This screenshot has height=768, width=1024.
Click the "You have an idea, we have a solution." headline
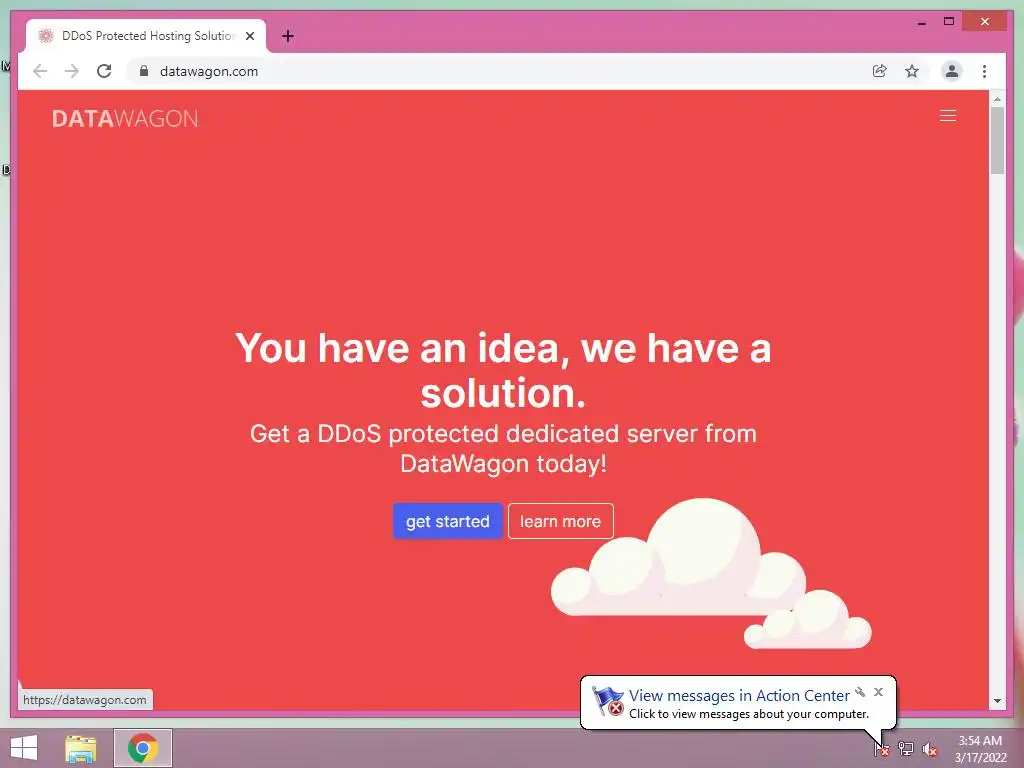point(503,370)
